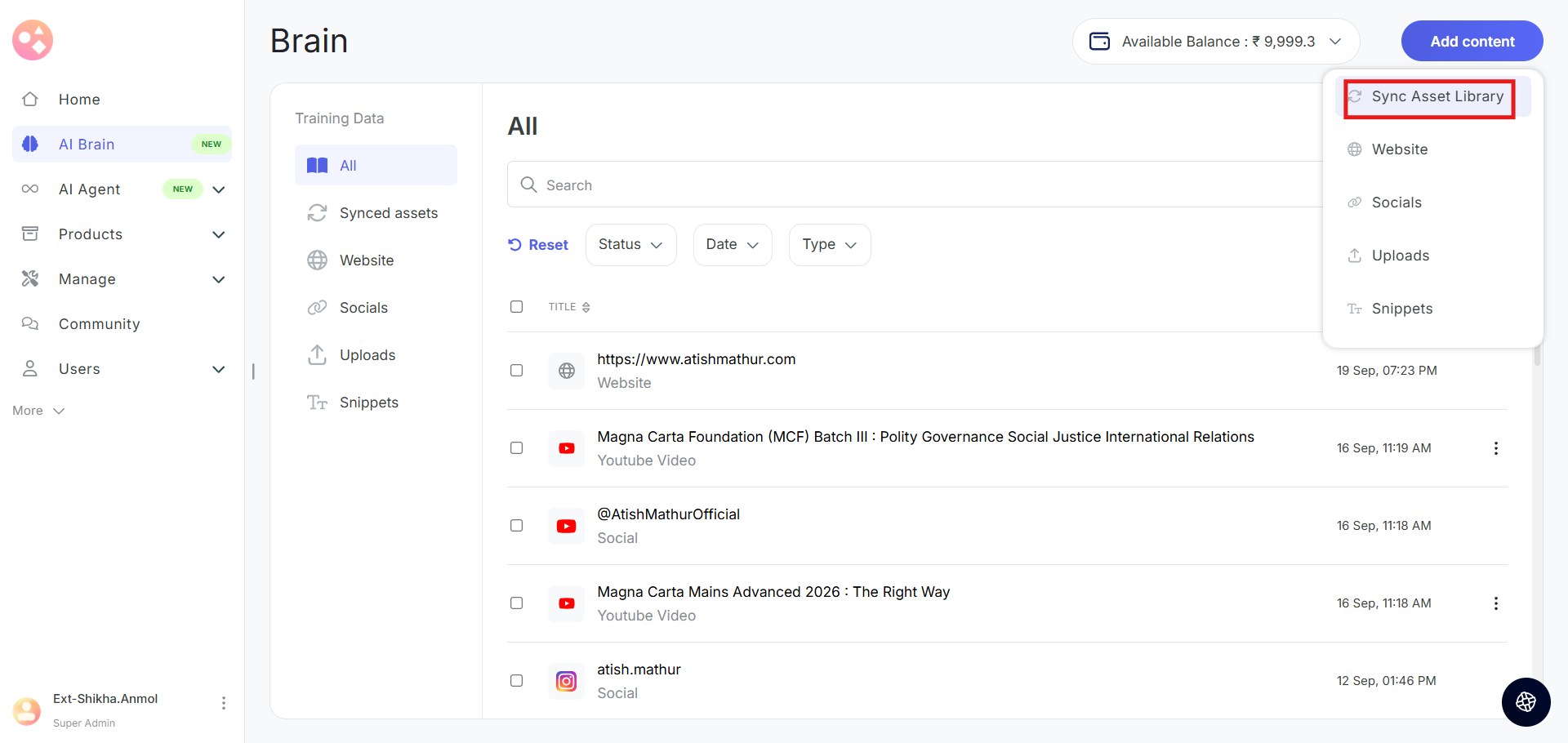Open the Status filter dropdown
Screen dimensions: 1568x743
630,245
